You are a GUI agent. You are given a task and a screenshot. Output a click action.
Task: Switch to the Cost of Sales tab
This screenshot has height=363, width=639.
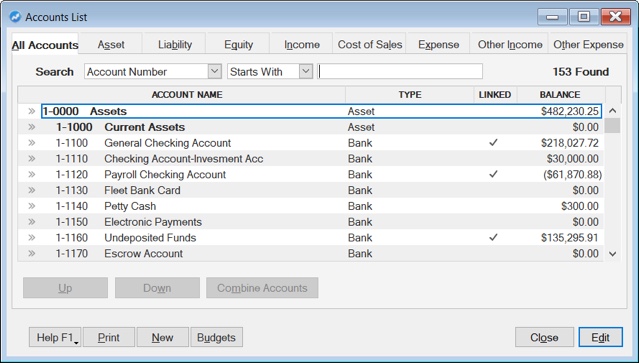pos(370,44)
